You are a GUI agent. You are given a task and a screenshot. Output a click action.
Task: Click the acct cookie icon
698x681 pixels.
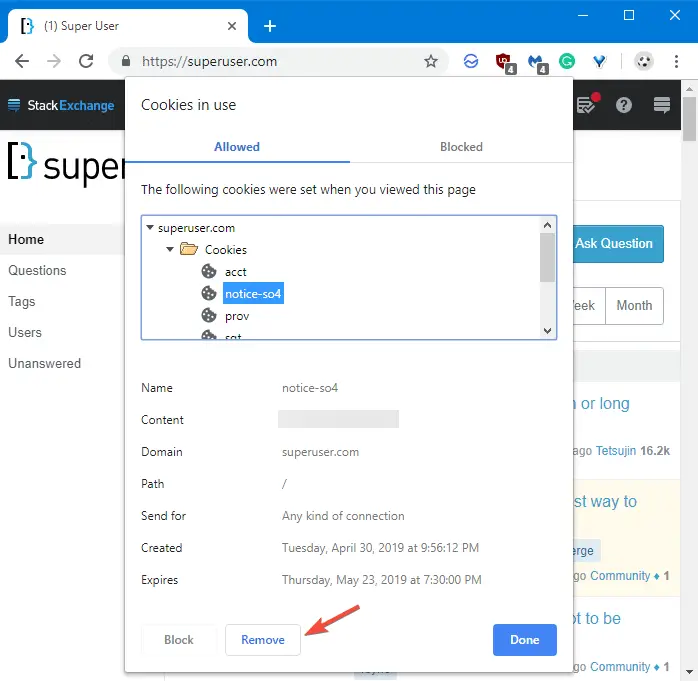208,271
